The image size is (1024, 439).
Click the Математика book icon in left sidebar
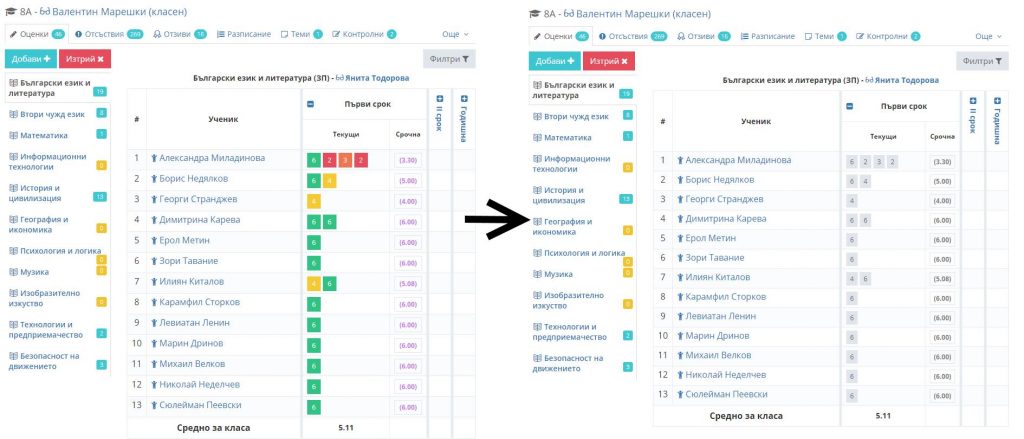tap(13, 134)
